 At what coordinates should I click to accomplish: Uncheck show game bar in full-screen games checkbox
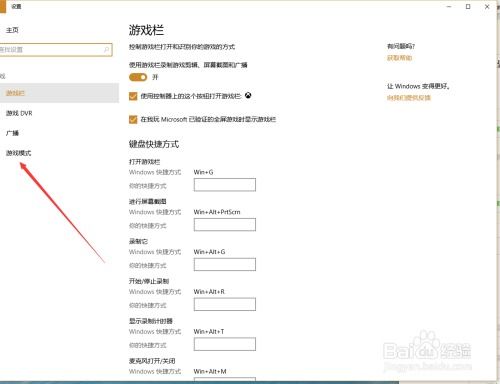click(133, 119)
